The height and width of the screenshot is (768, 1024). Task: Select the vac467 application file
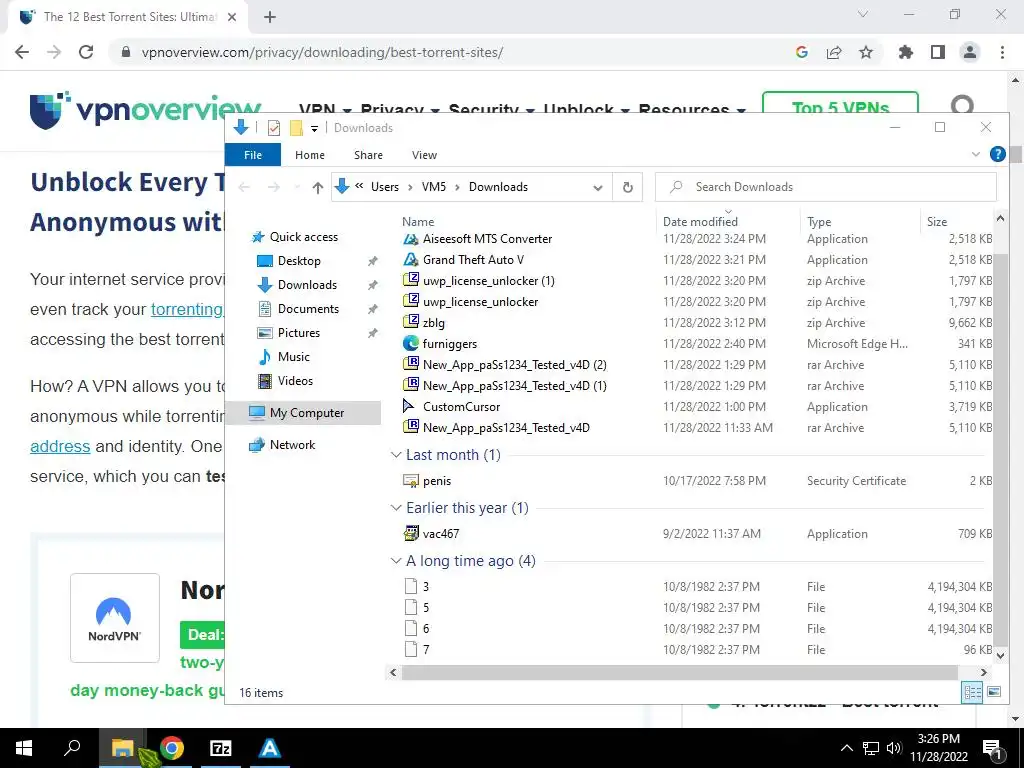pyautogui.click(x=441, y=534)
